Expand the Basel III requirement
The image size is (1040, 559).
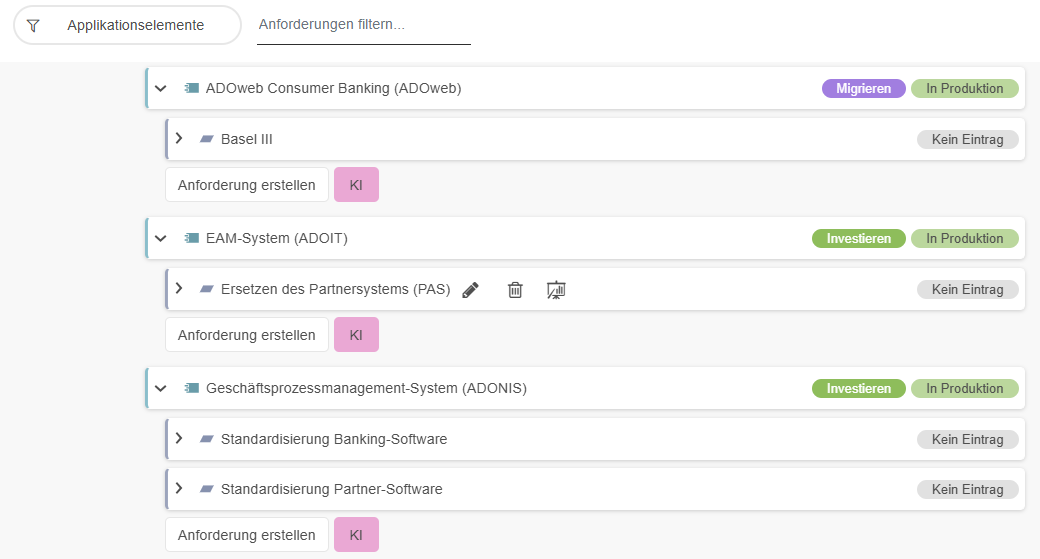tap(179, 138)
